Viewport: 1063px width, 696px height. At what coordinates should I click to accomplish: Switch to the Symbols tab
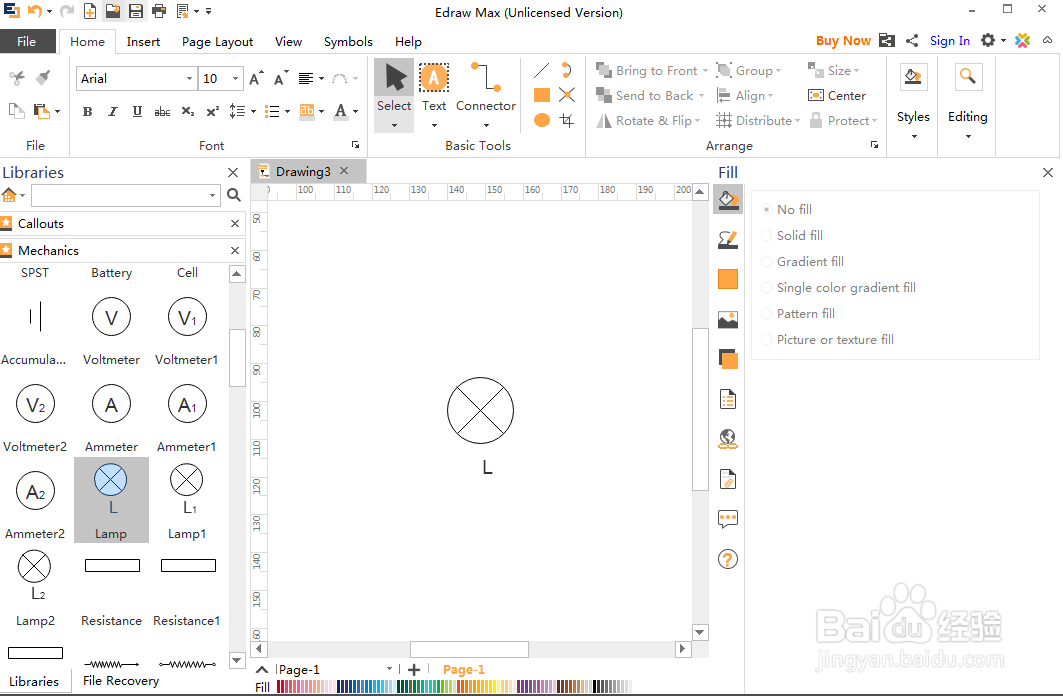[x=348, y=41]
